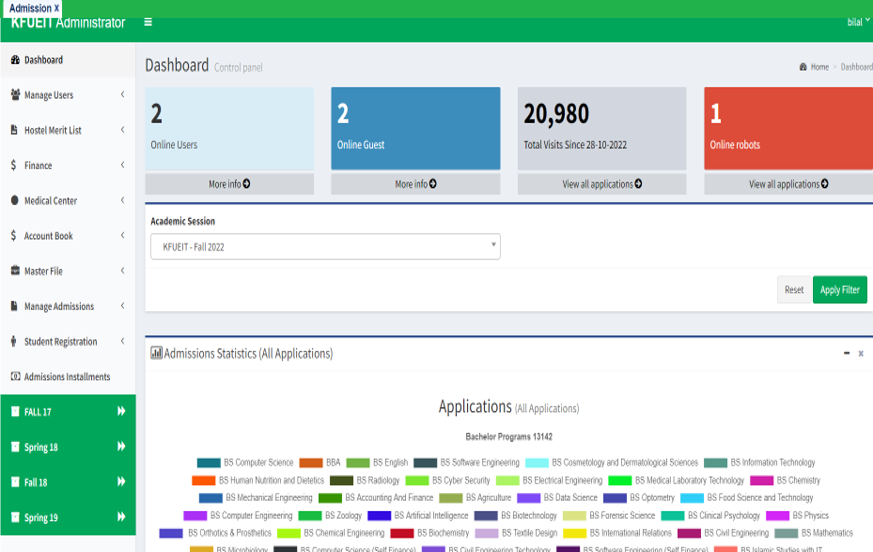Close the Admission tab with X
Image resolution: width=873 pixels, height=552 pixels.
point(56,8)
